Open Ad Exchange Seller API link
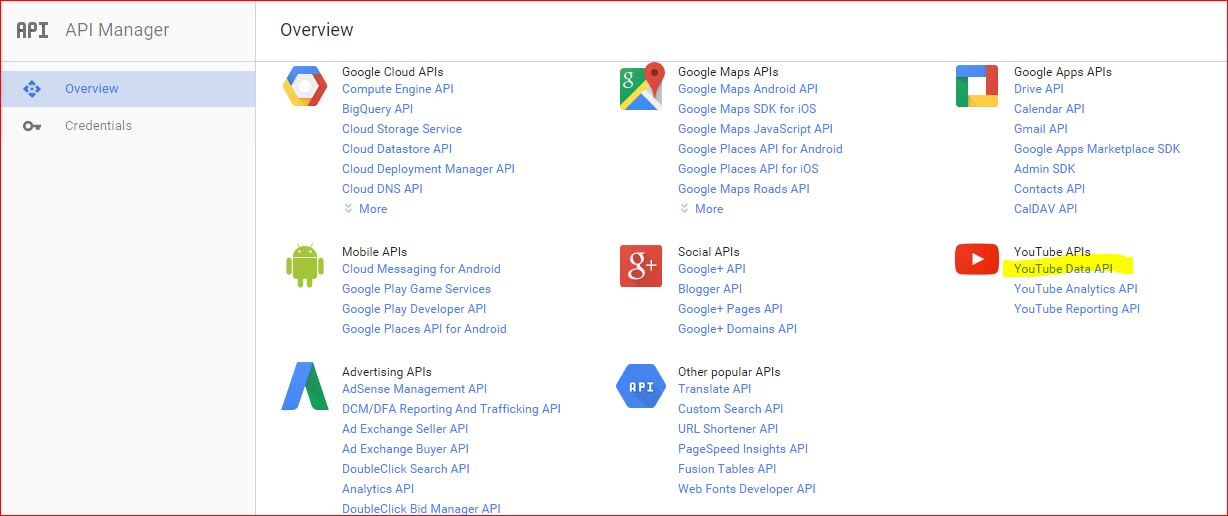 point(405,429)
